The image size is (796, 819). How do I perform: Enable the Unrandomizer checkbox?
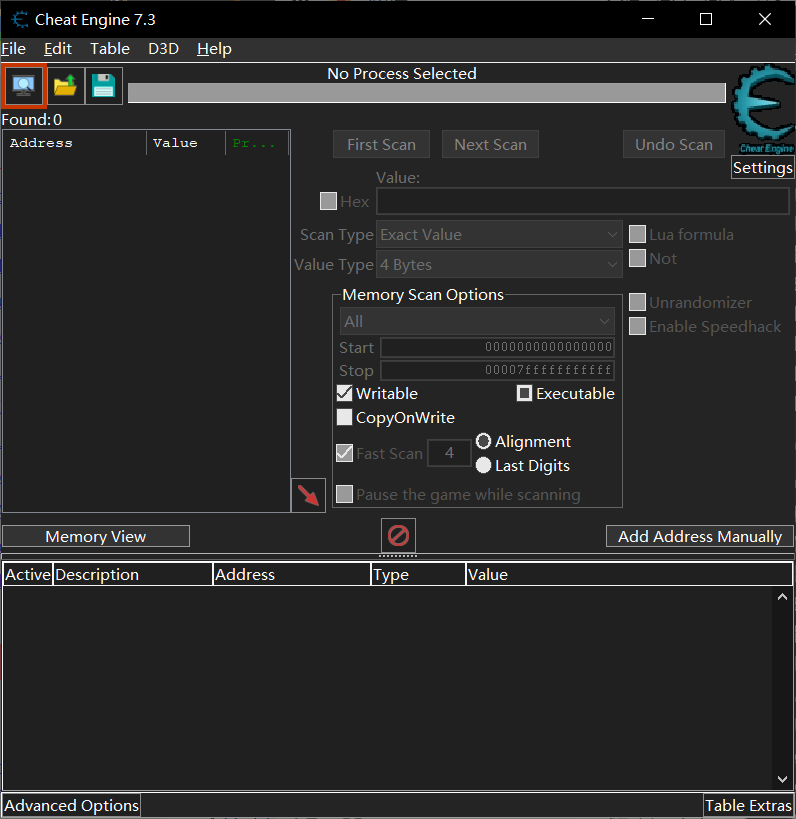tap(637, 302)
